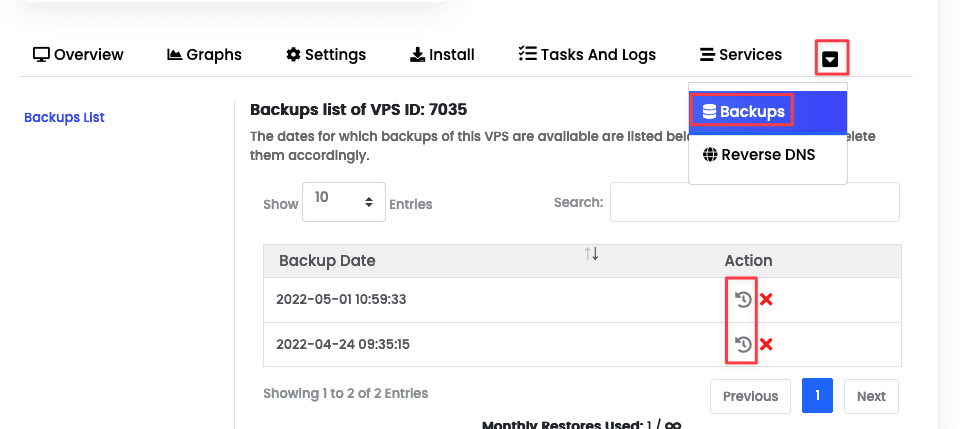Select Backups from the dropdown menu
The image size is (962, 429).
click(743, 111)
